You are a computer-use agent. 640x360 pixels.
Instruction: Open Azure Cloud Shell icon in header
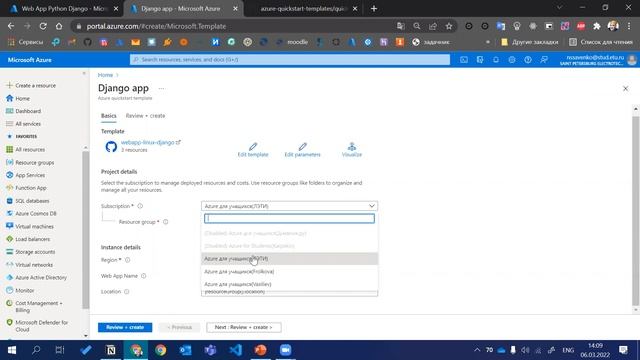464,60
